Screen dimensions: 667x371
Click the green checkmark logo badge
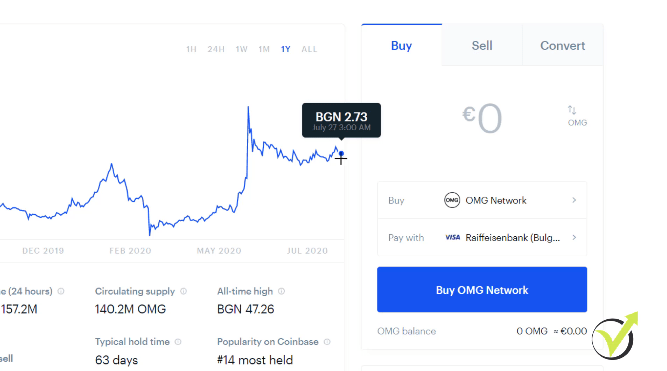point(615,336)
